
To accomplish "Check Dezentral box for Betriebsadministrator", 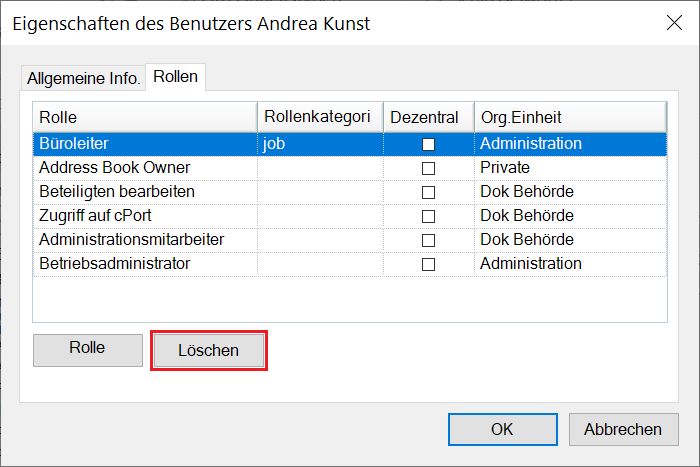I will pos(428,265).
